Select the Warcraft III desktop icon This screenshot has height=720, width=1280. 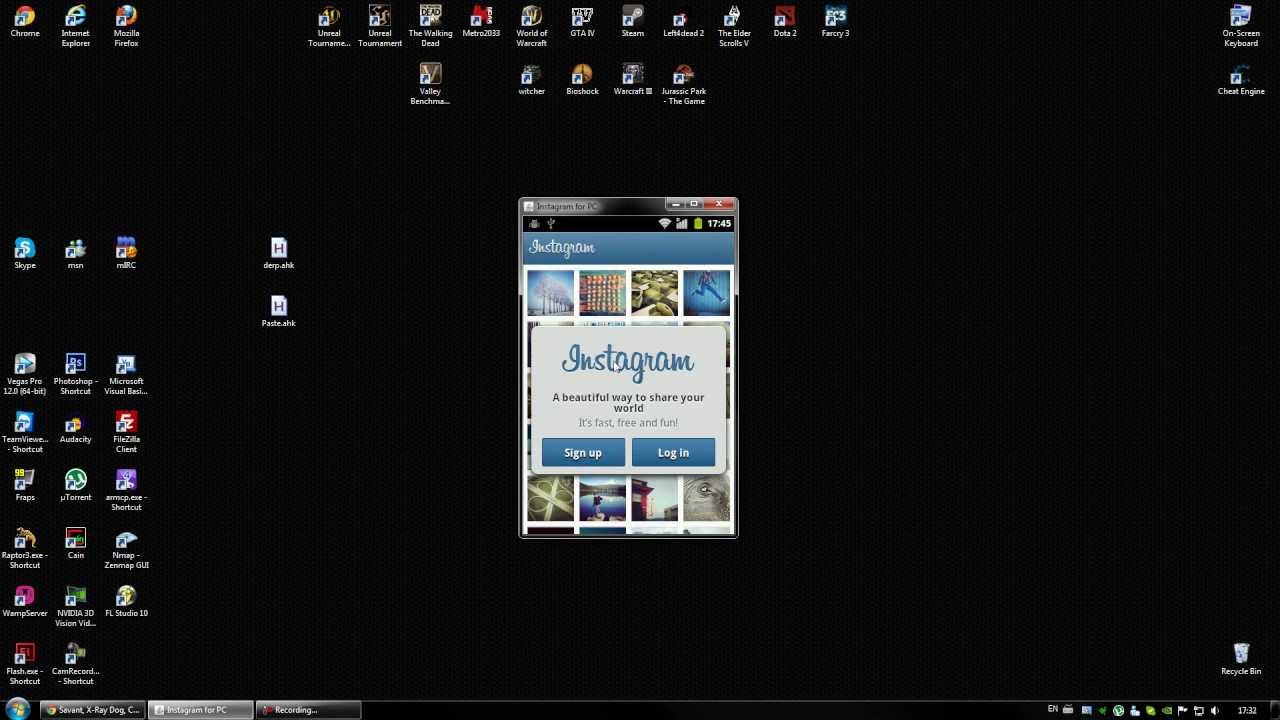click(x=633, y=80)
